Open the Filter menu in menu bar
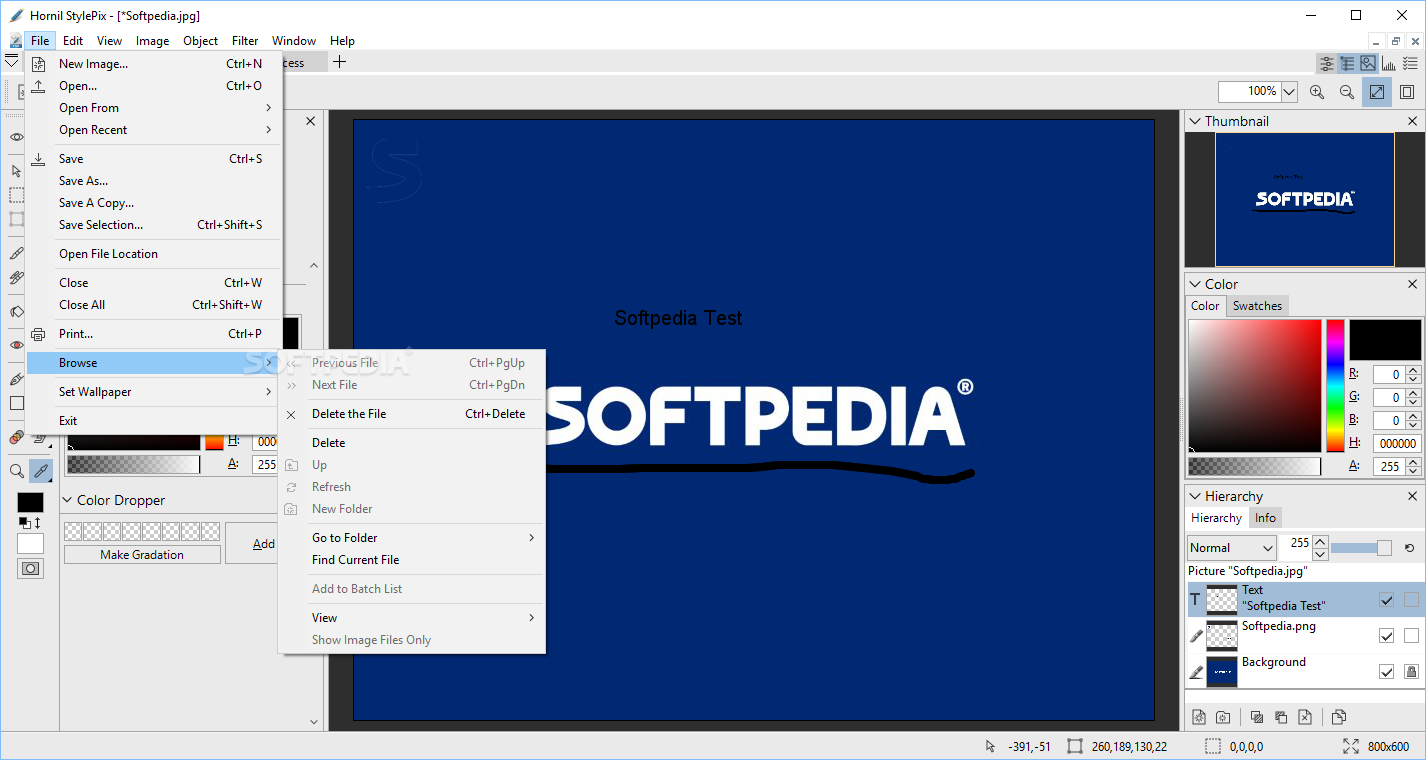Image resolution: width=1426 pixels, height=760 pixels. click(x=245, y=41)
